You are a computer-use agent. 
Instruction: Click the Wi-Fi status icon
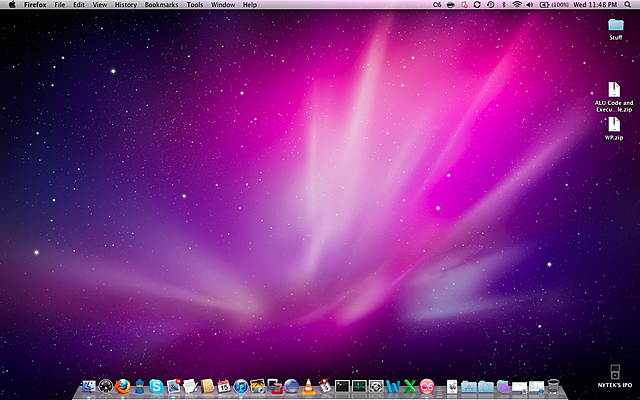click(x=517, y=5)
